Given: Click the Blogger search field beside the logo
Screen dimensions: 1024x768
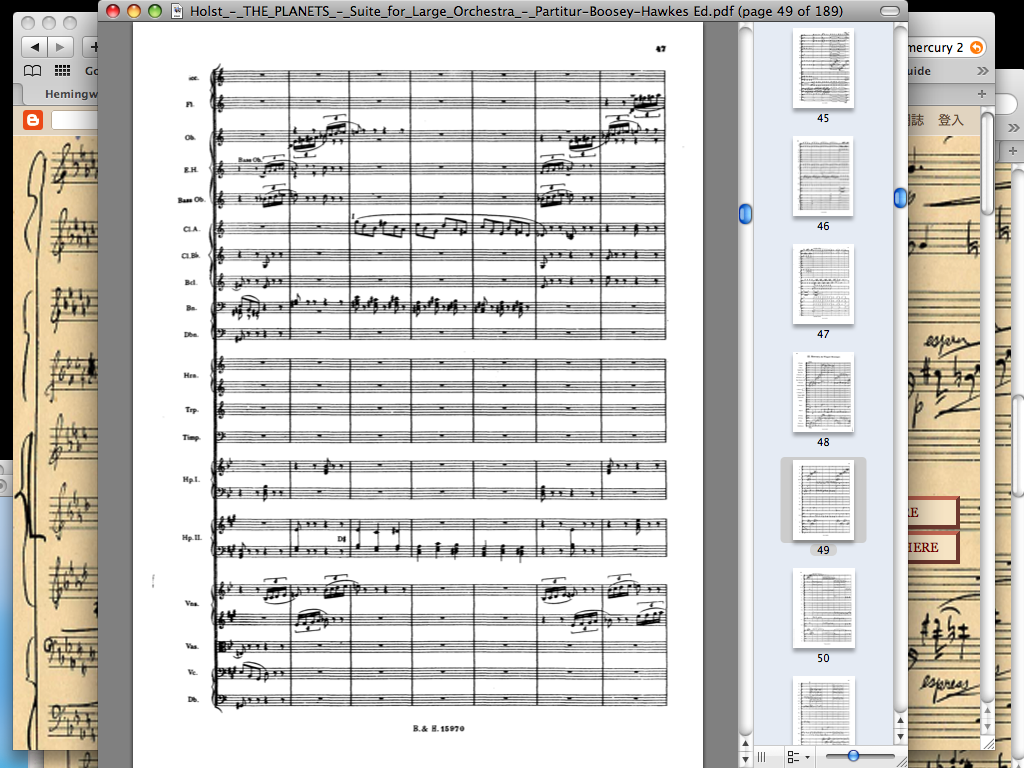Looking at the screenshot, I should click(74, 120).
